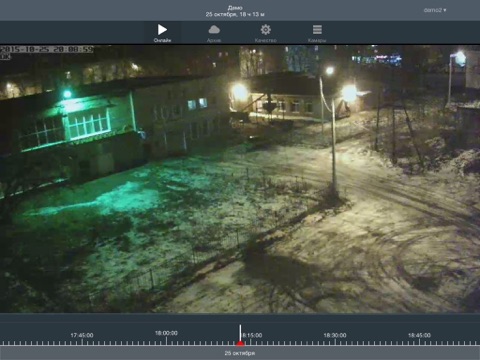480x360 pixels.
Task: Click the Демо camera title header
Action: (x=235, y=8)
